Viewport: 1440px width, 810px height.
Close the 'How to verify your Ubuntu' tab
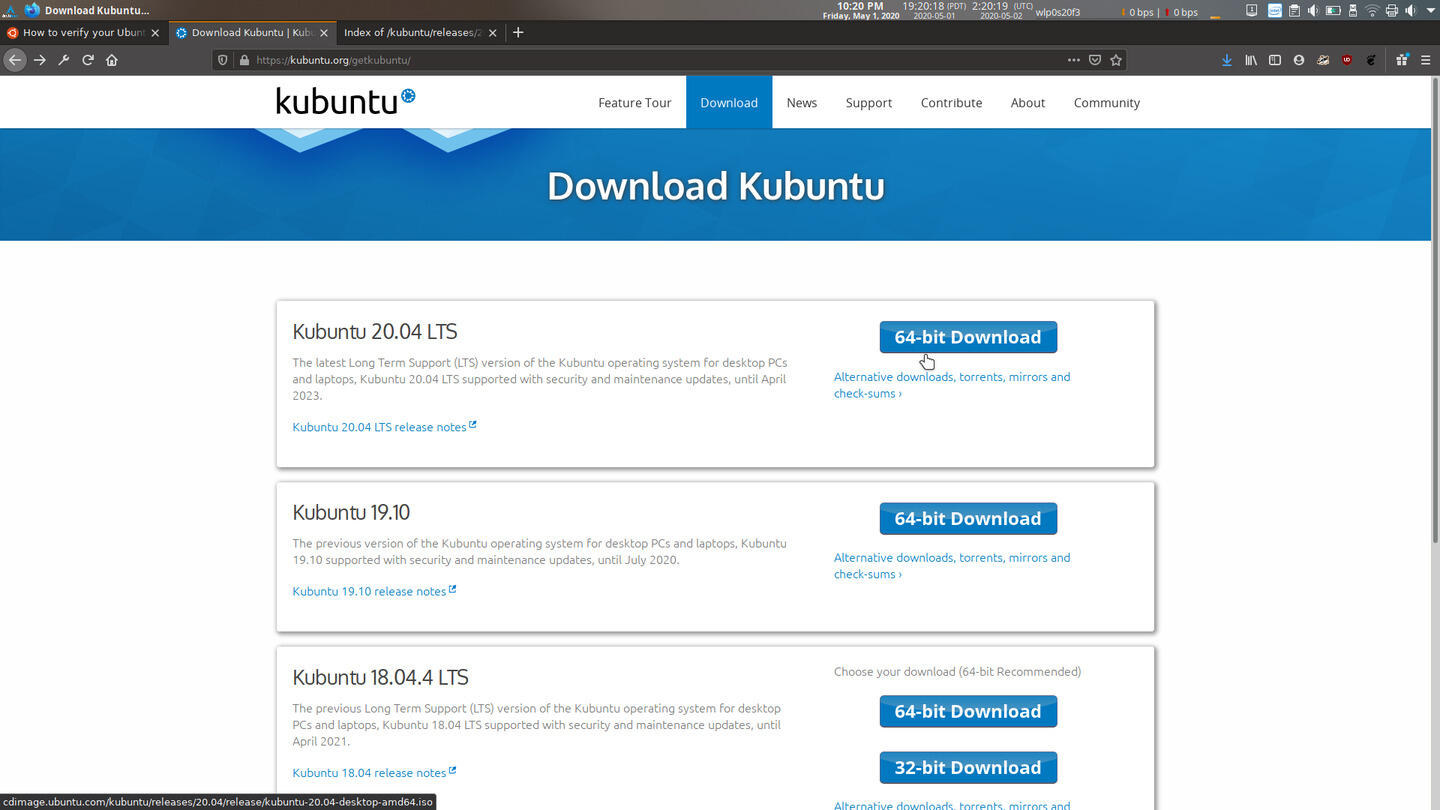155,33
